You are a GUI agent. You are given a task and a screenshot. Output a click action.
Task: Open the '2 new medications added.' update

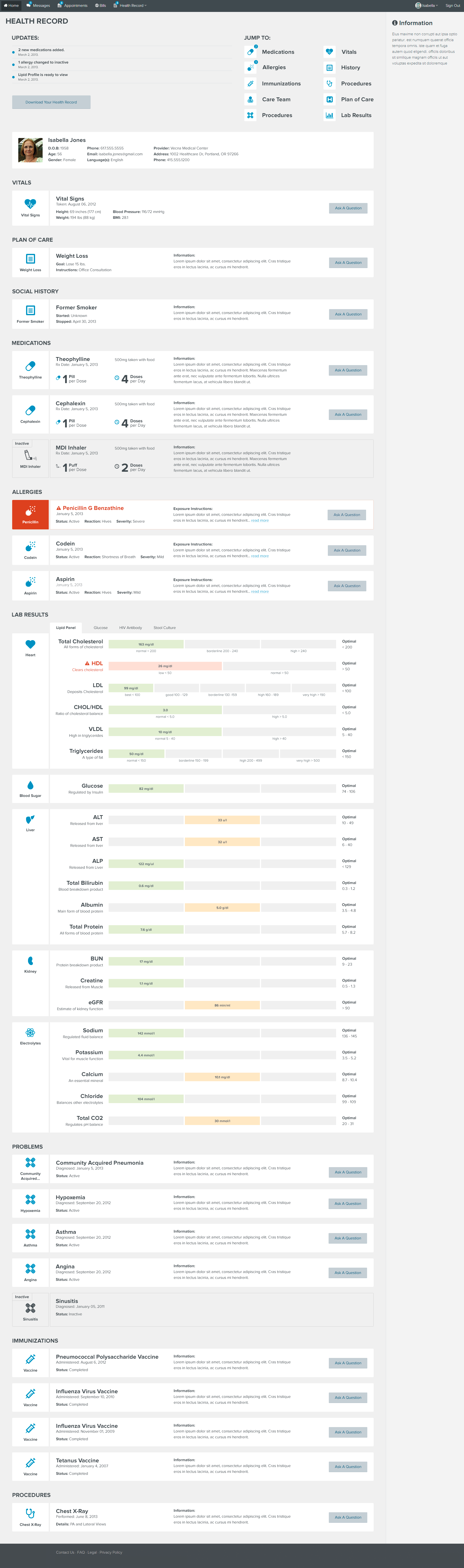tap(41, 50)
